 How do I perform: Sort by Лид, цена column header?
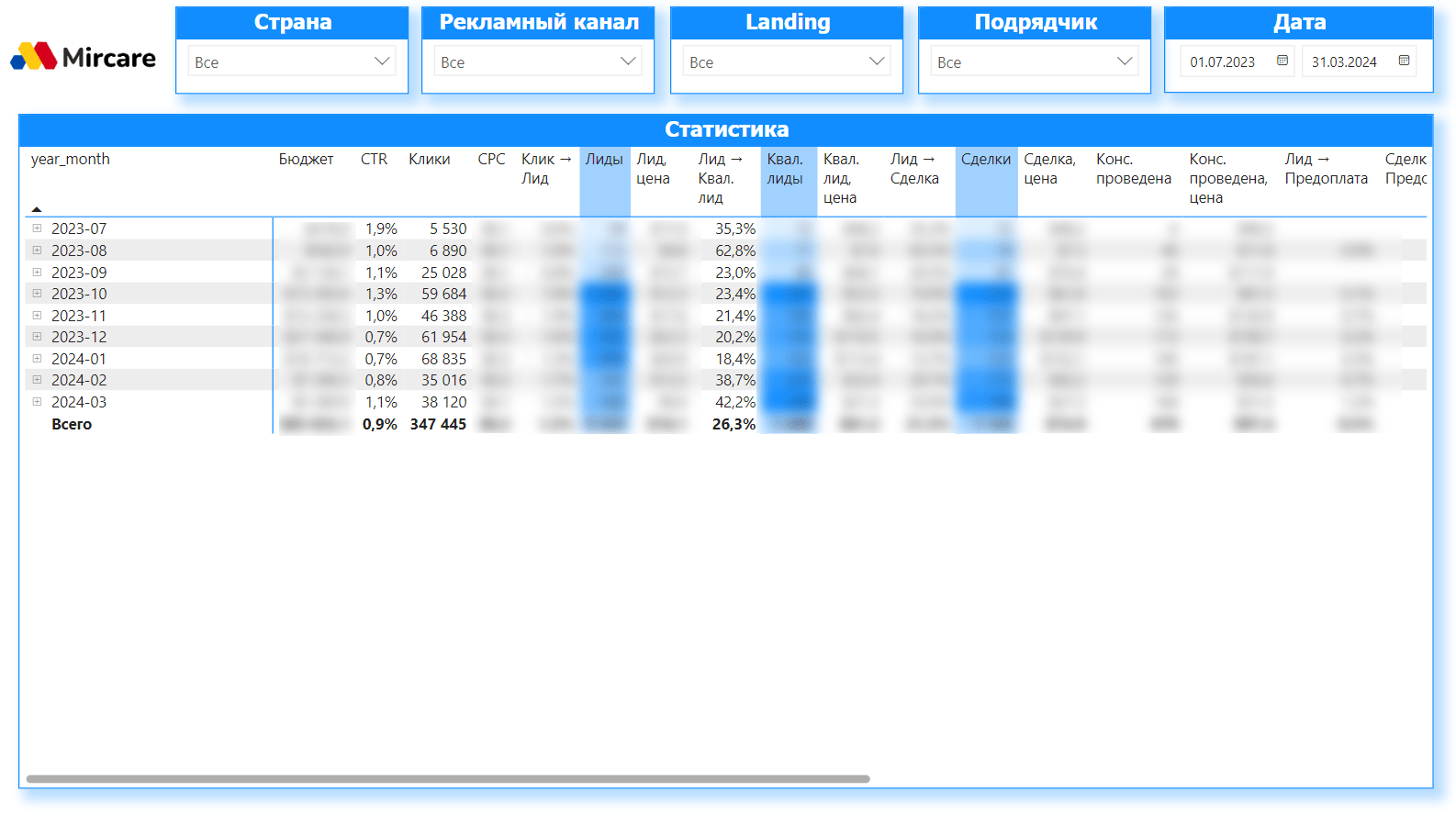tap(653, 169)
